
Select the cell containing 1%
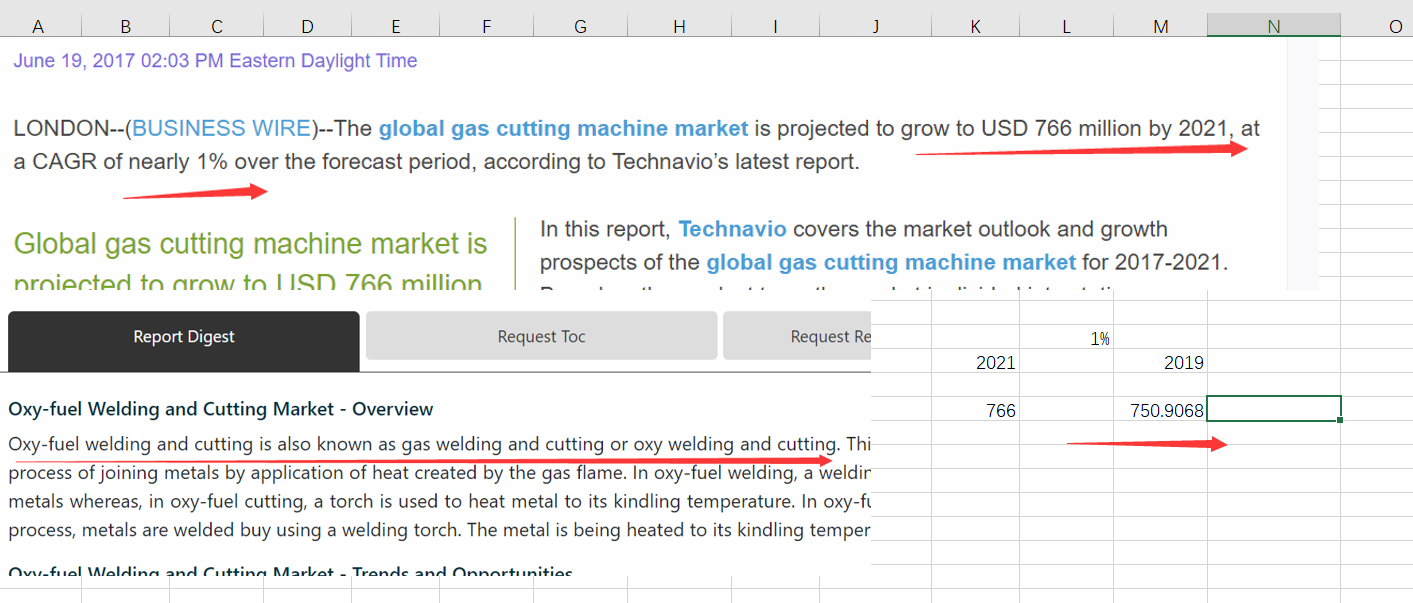pyautogui.click(x=1067, y=338)
